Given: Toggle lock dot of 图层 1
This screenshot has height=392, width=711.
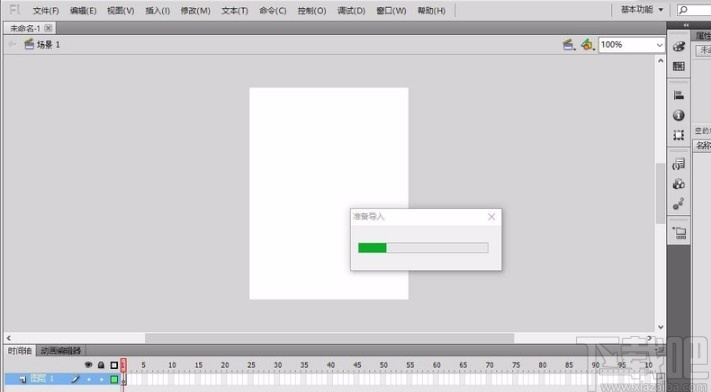Looking at the screenshot, I should click(x=102, y=379).
